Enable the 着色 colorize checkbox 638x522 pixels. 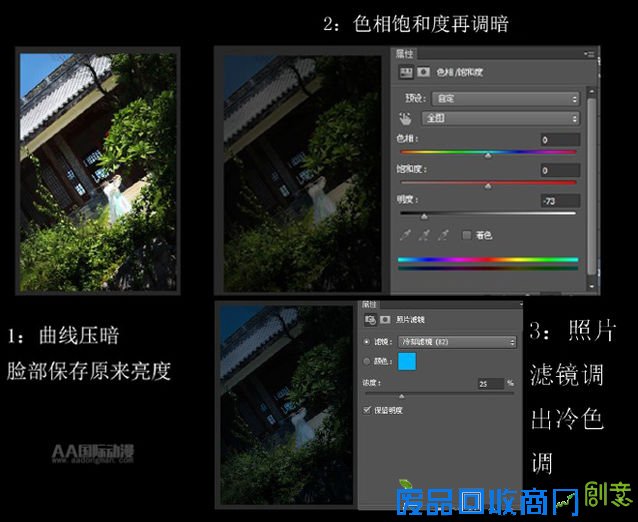pyautogui.click(x=467, y=235)
